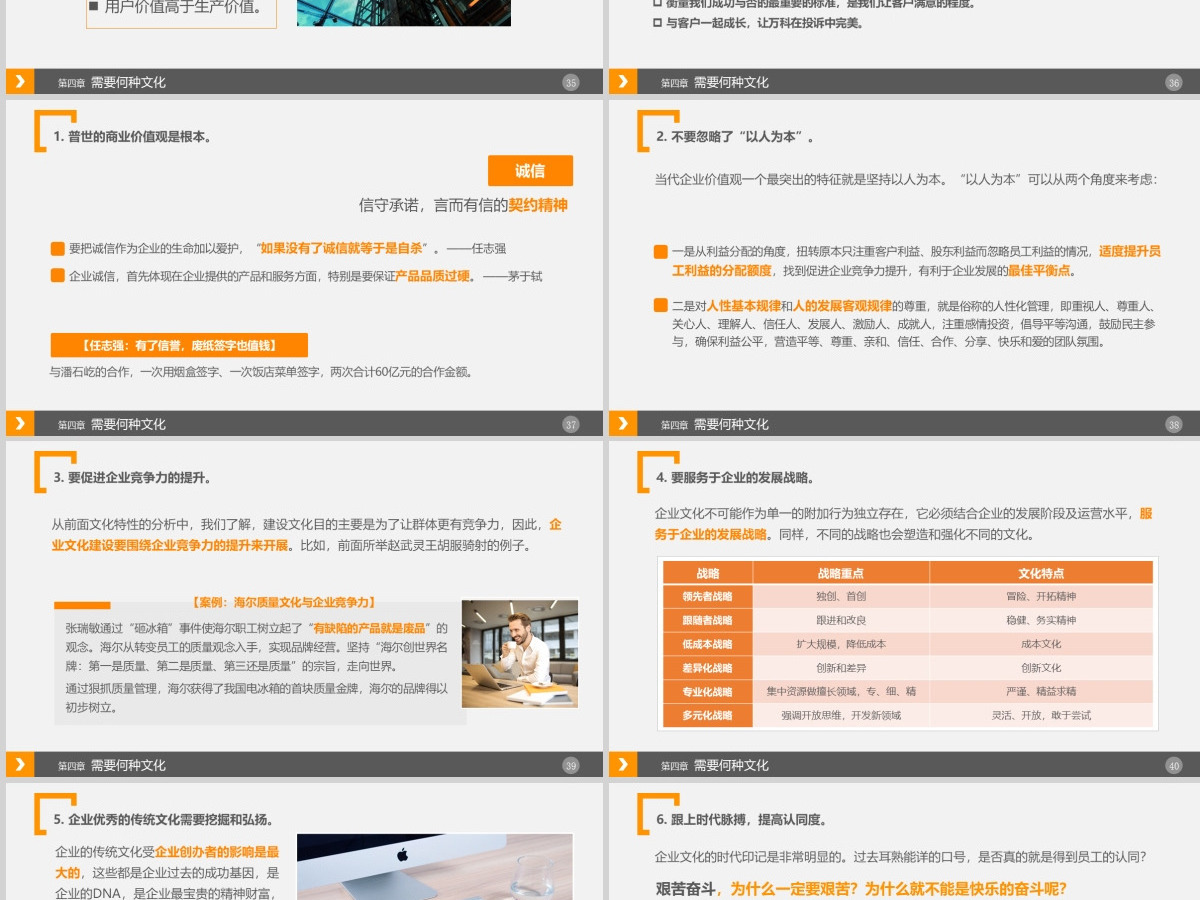Select the page number 38 badge

tap(1174, 425)
